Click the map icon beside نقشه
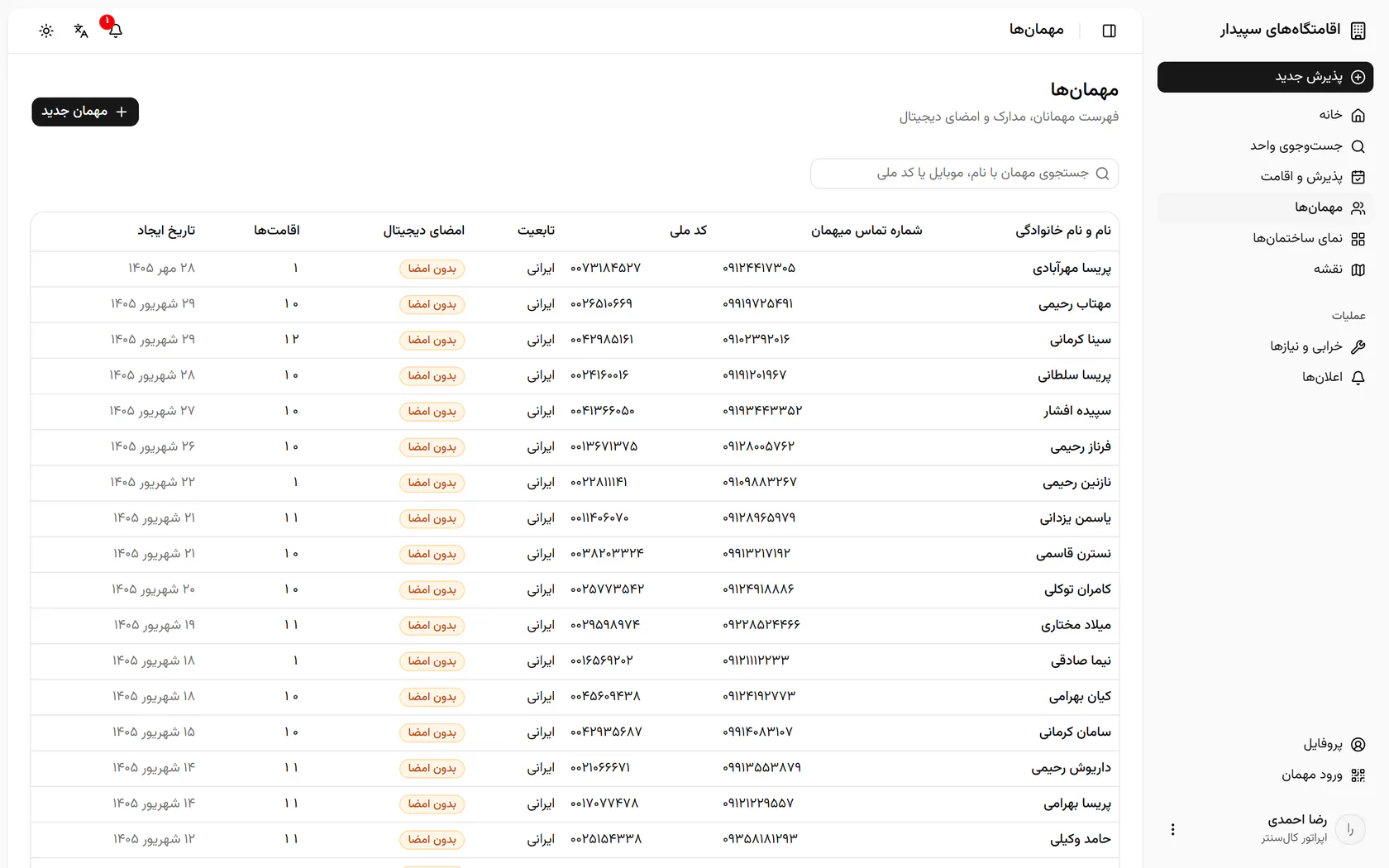This screenshot has width=1389, height=868. (1358, 269)
